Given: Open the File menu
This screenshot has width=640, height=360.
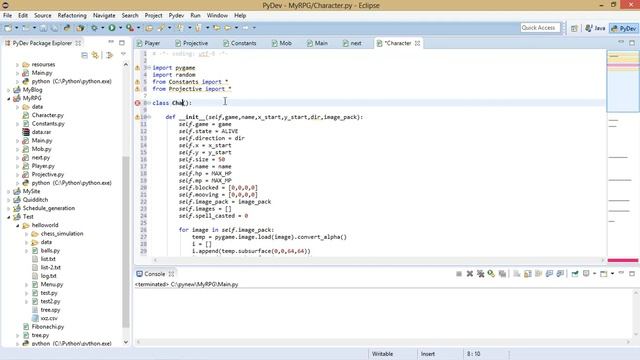Looking at the screenshot, I should 7,16.
